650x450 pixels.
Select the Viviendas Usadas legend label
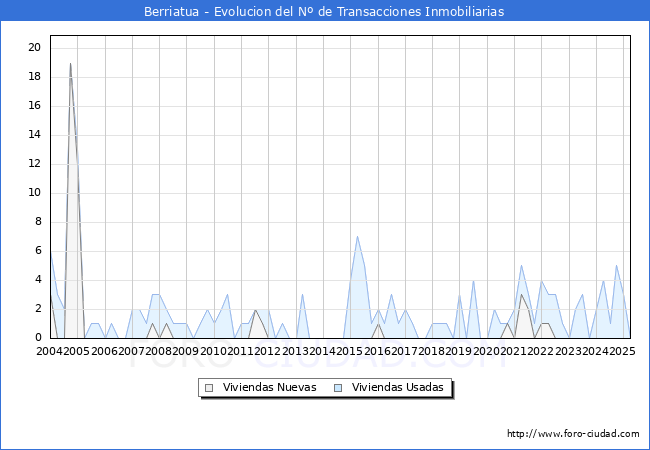pyautogui.click(x=398, y=387)
